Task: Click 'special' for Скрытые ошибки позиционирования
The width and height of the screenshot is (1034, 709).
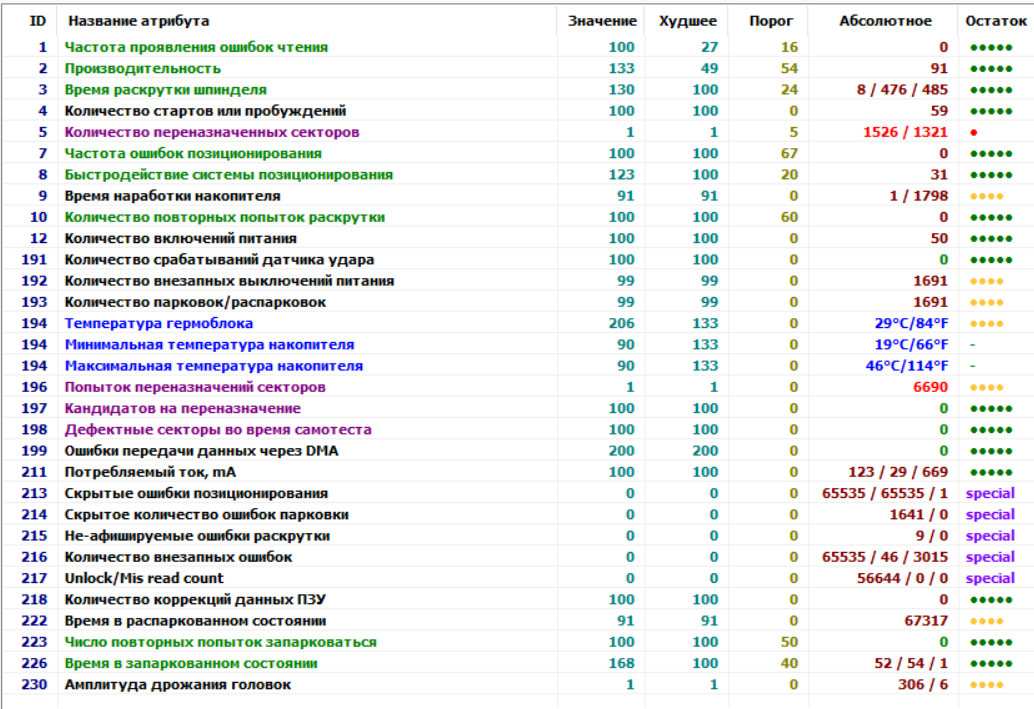Action: pos(990,493)
